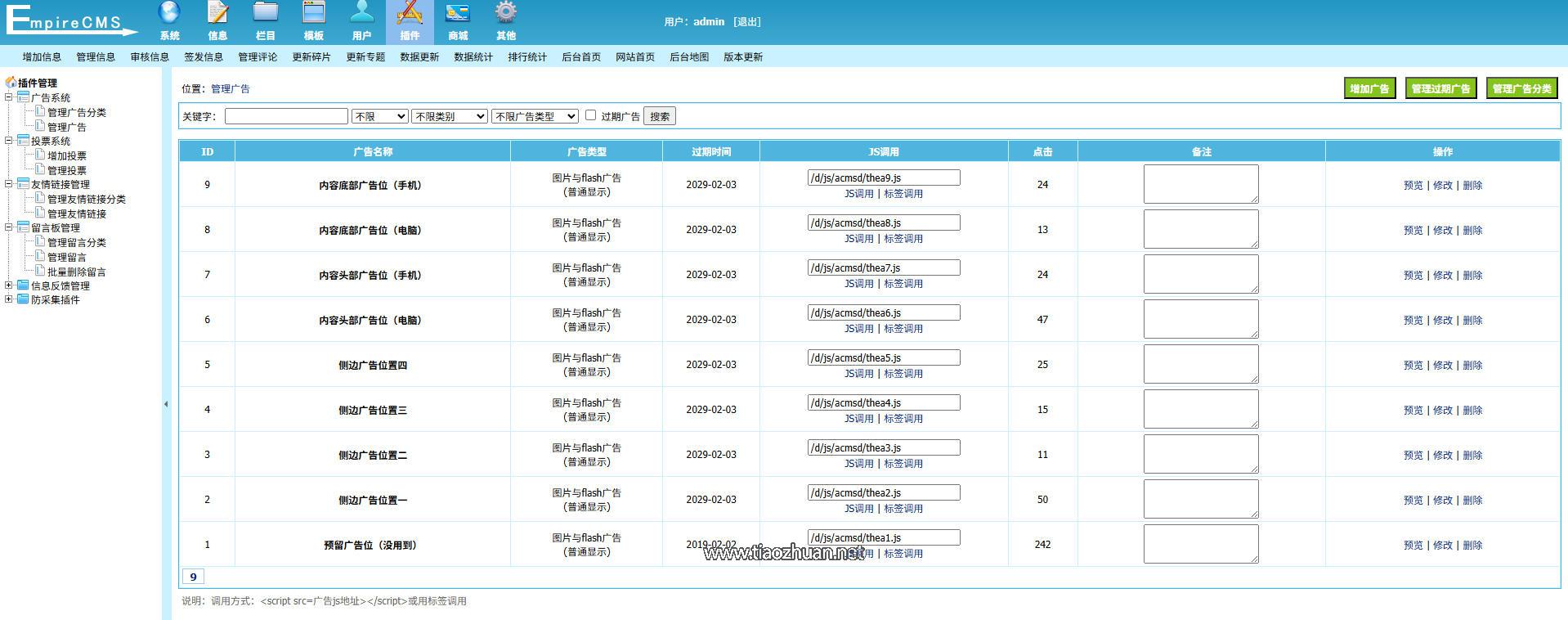Open 管理评论 in the top menu
Viewport: 1568px width, 620px height.
click(x=258, y=57)
